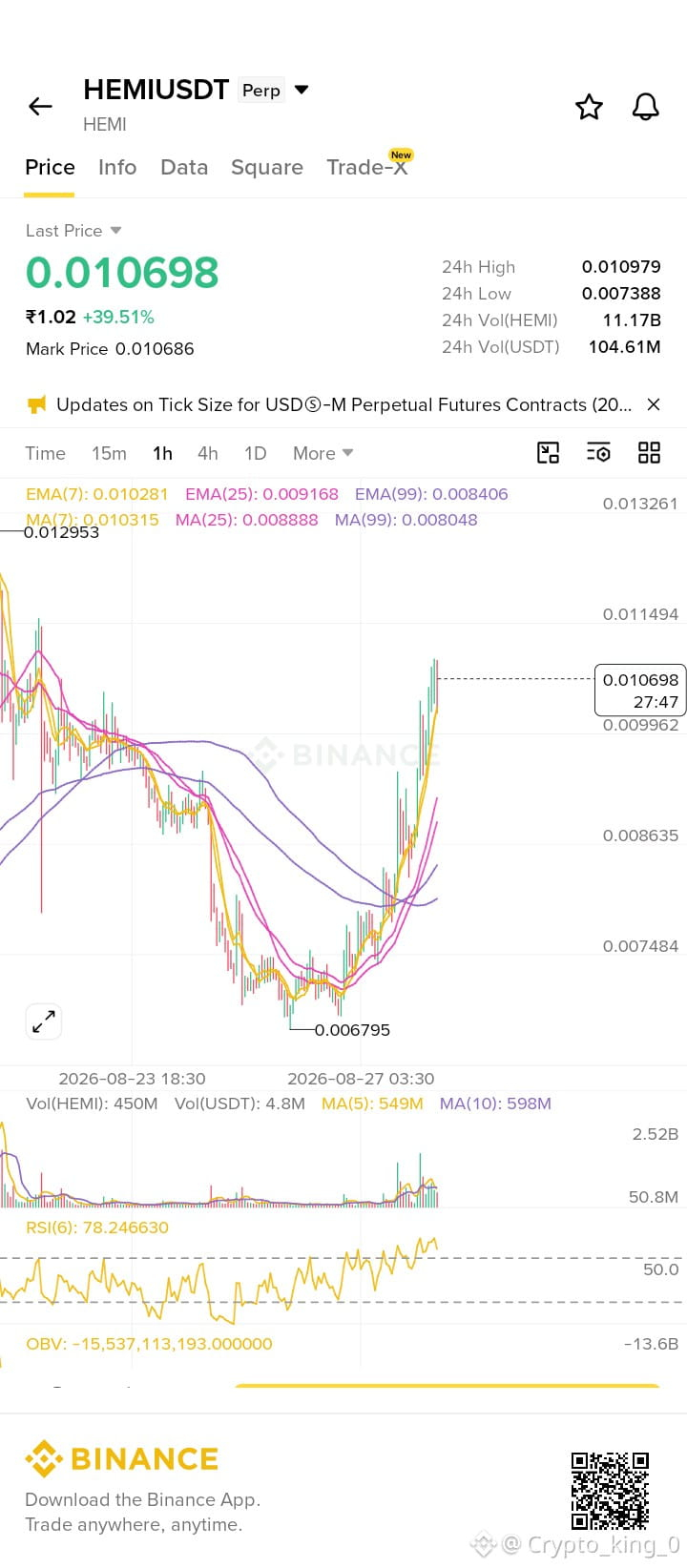
Task: Select the 1h chart interval
Action: pos(162,453)
